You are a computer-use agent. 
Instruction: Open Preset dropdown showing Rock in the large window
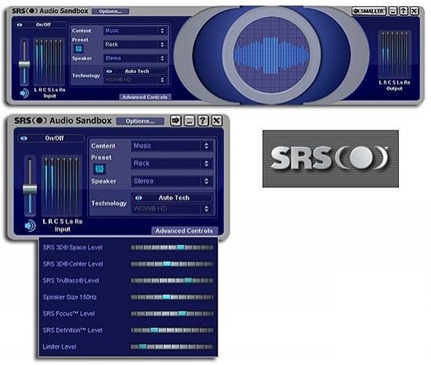click(x=135, y=44)
